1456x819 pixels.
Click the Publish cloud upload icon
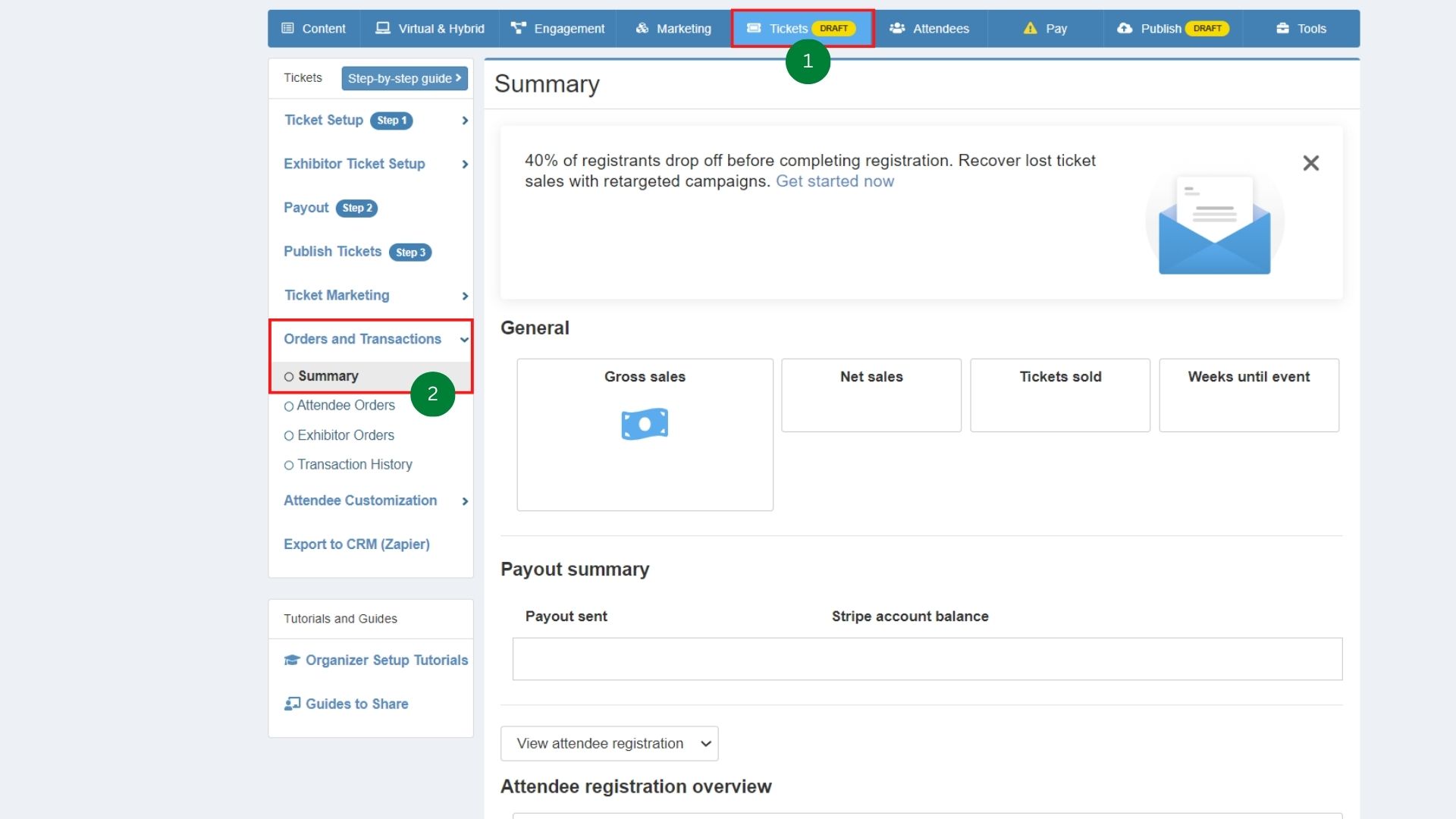[x=1125, y=28]
